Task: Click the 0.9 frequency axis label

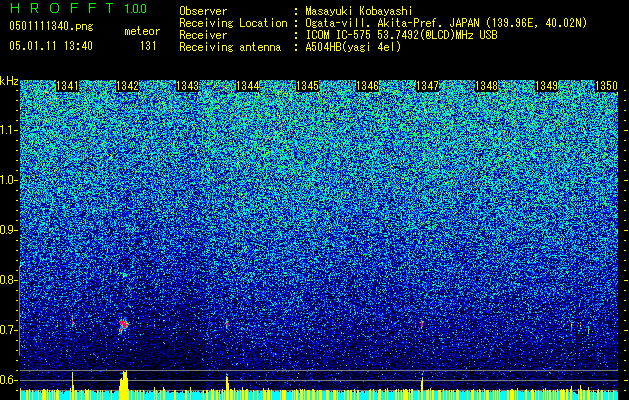Action: [8, 230]
